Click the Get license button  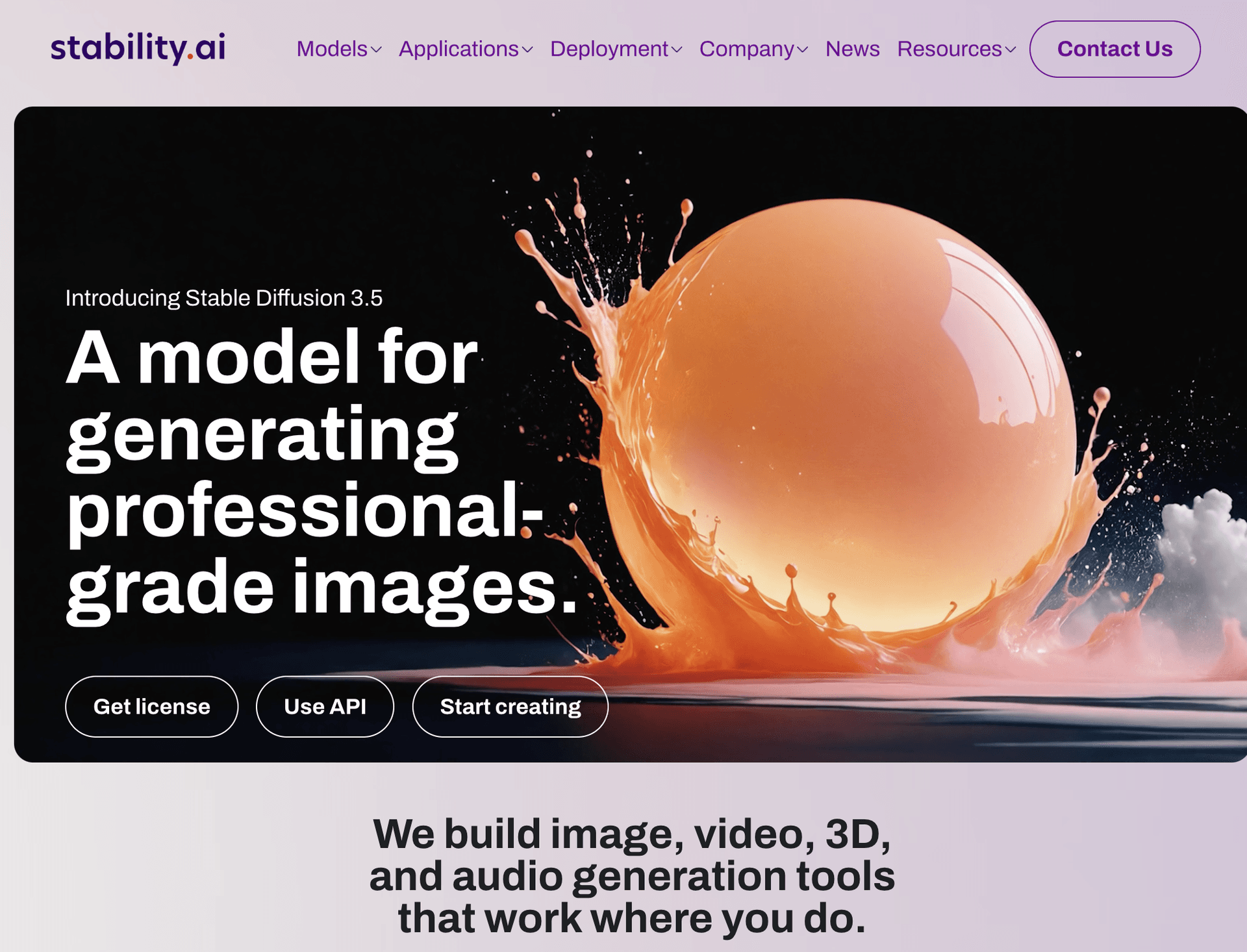click(151, 707)
